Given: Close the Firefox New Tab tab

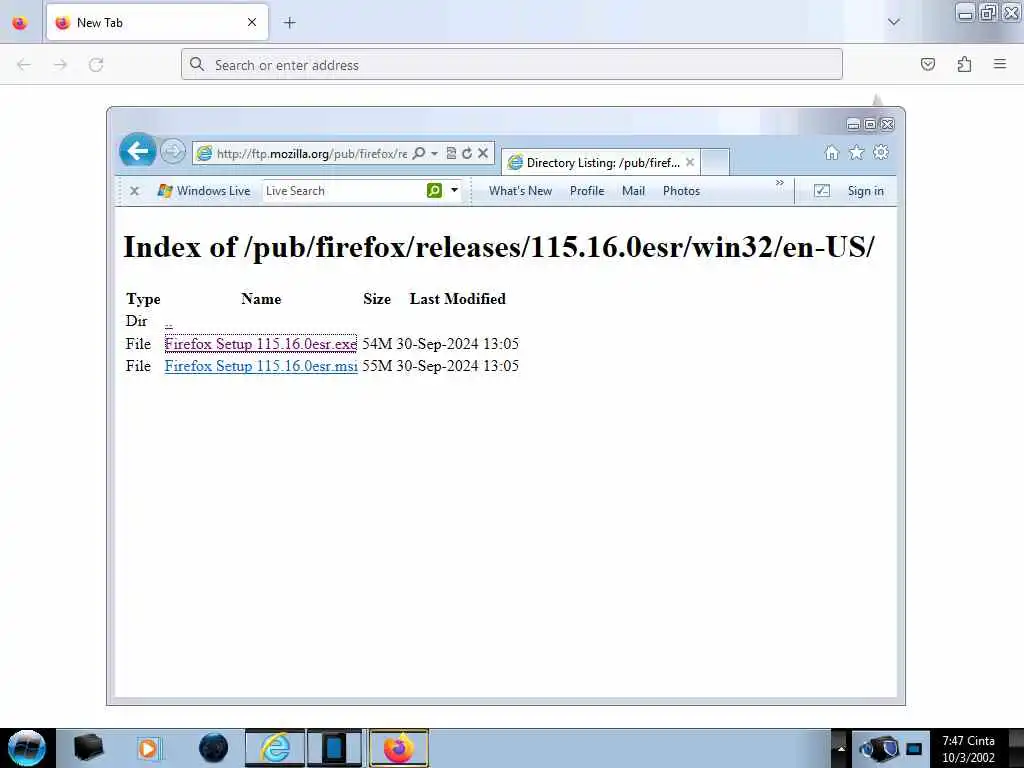Looking at the screenshot, I should [252, 22].
